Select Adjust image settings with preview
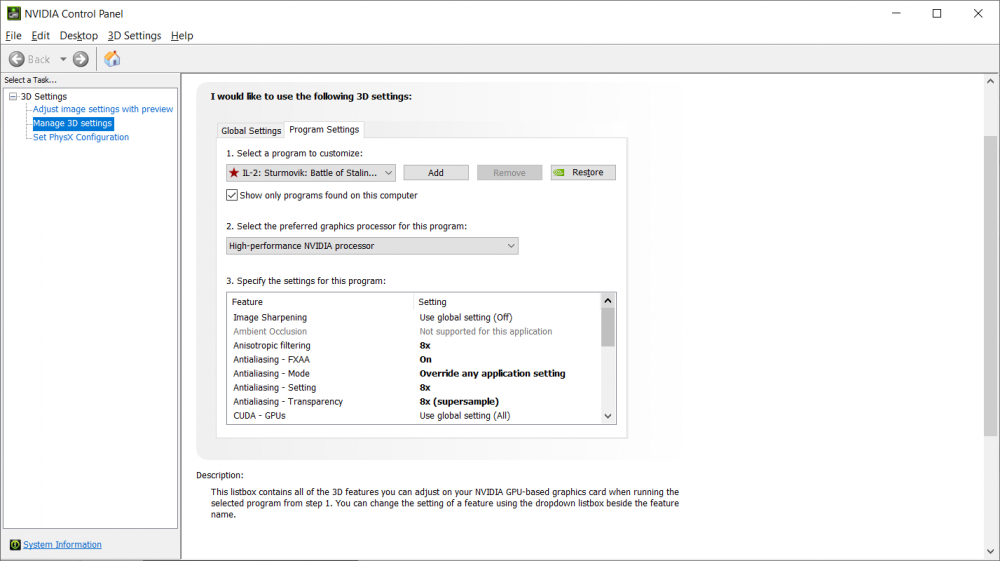The width and height of the screenshot is (1000, 561). (x=103, y=109)
